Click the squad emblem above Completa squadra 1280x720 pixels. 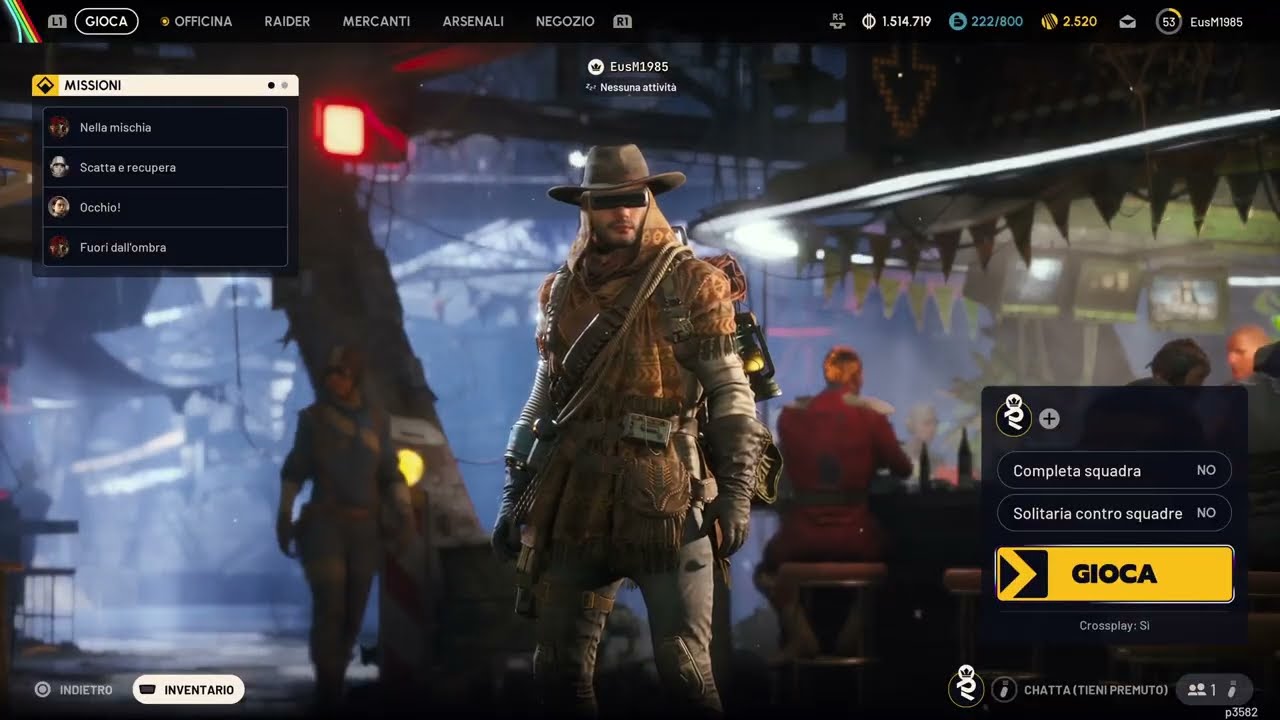[x=1014, y=415]
